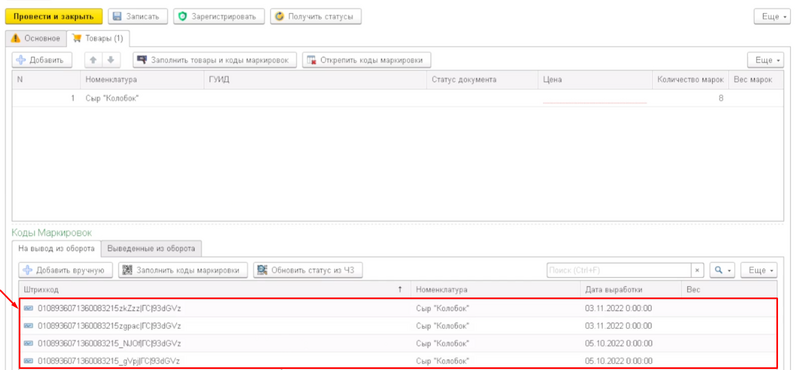Image resolution: width=800 pixels, height=370 pixels.
Task: Expand the Еще menu in goods toolbar
Action: click(x=765, y=60)
